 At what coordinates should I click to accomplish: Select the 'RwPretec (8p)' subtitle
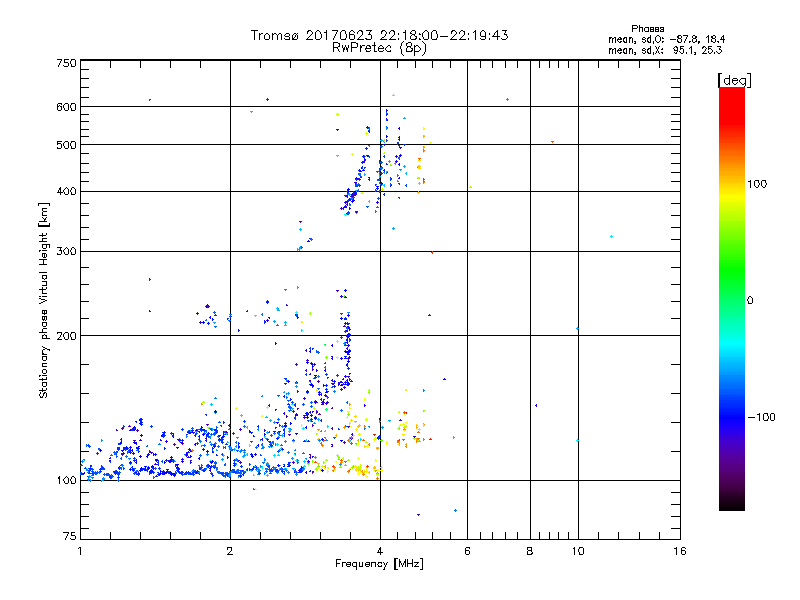(379, 48)
